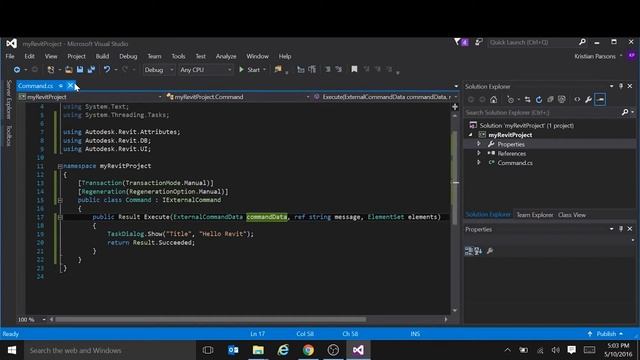This screenshot has height=360, width=640.
Task: Open the Debug menu in the menu bar
Action: pos(128,56)
